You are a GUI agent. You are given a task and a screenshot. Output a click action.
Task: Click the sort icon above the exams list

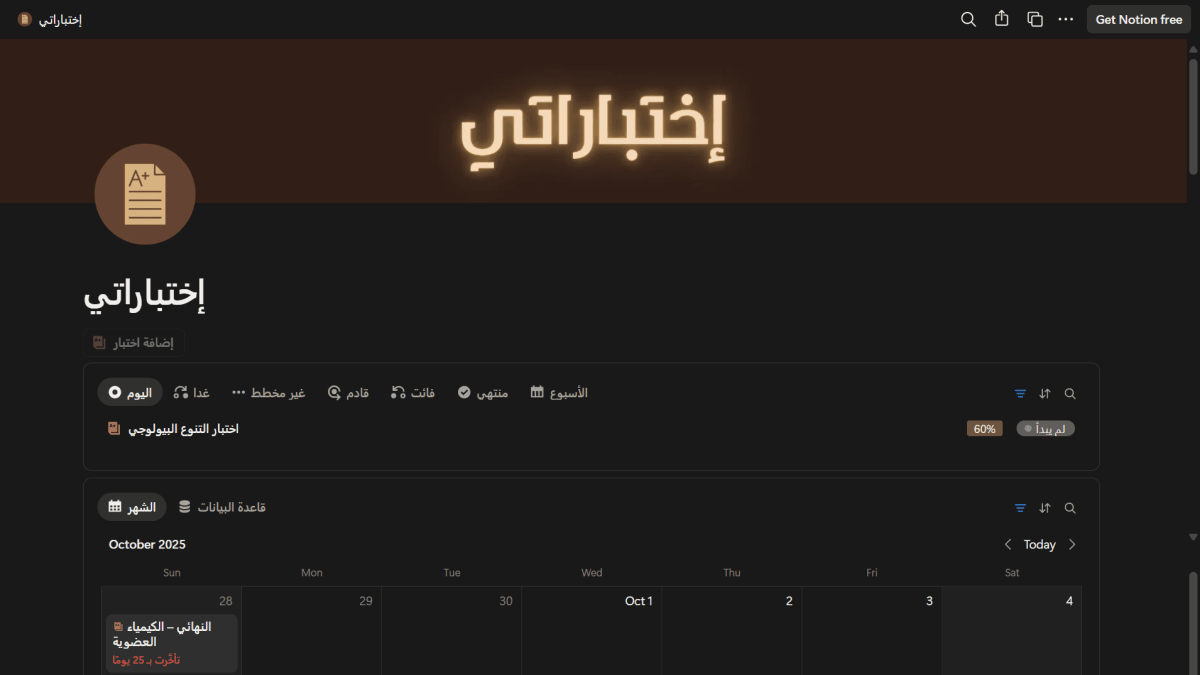tap(1045, 393)
